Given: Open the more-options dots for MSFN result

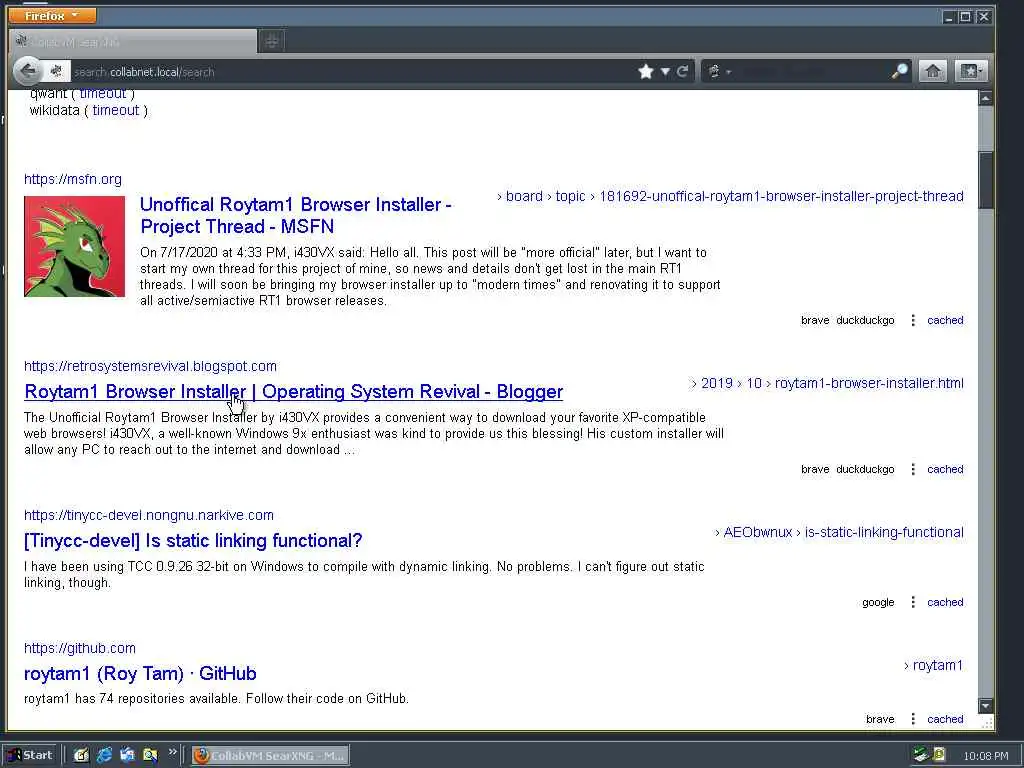Looking at the screenshot, I should (x=913, y=320).
